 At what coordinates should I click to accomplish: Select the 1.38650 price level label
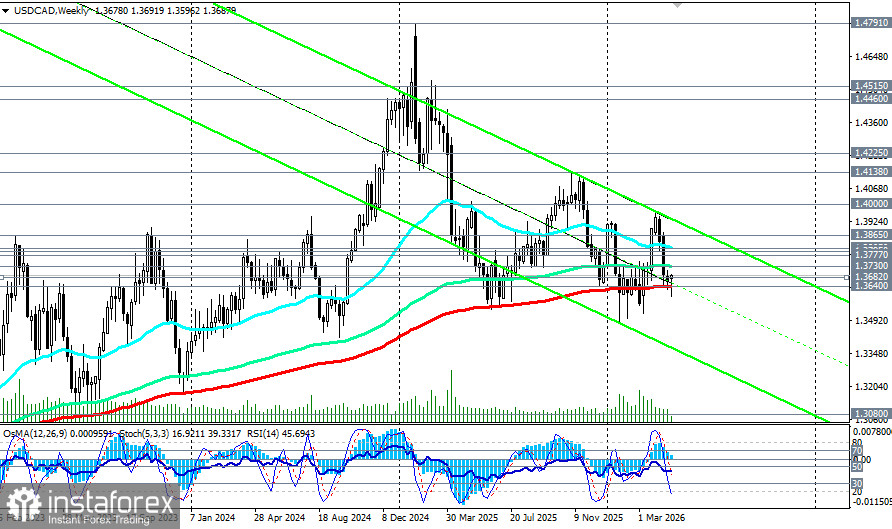coord(870,234)
